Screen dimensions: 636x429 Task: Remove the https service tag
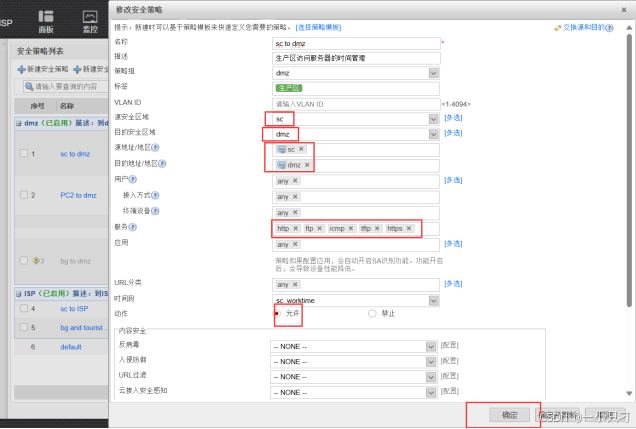[x=409, y=228]
